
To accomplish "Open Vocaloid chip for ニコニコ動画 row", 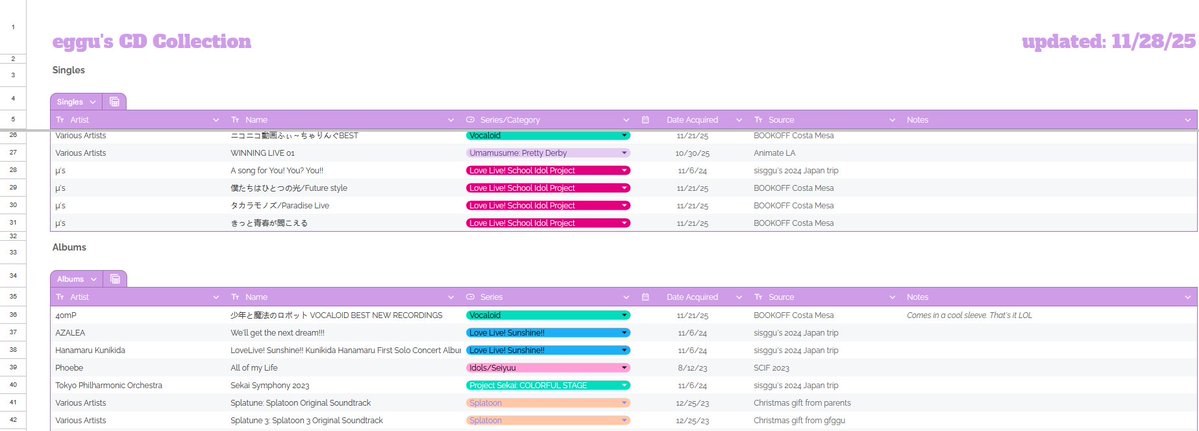I will click(x=548, y=135).
